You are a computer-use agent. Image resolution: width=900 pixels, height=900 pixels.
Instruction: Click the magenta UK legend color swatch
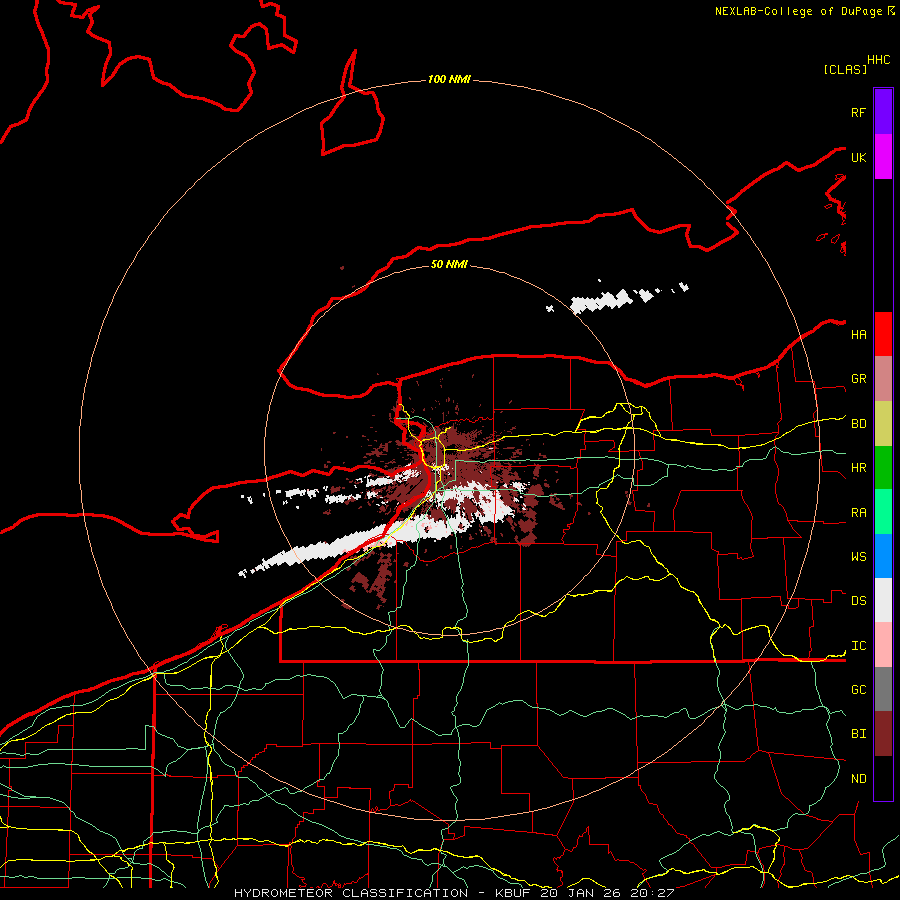pos(883,157)
